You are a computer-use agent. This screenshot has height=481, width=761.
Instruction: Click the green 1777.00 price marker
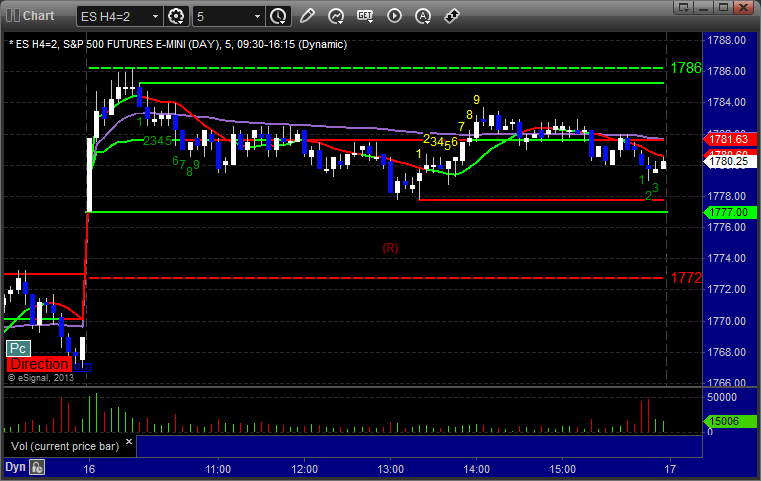(x=729, y=212)
